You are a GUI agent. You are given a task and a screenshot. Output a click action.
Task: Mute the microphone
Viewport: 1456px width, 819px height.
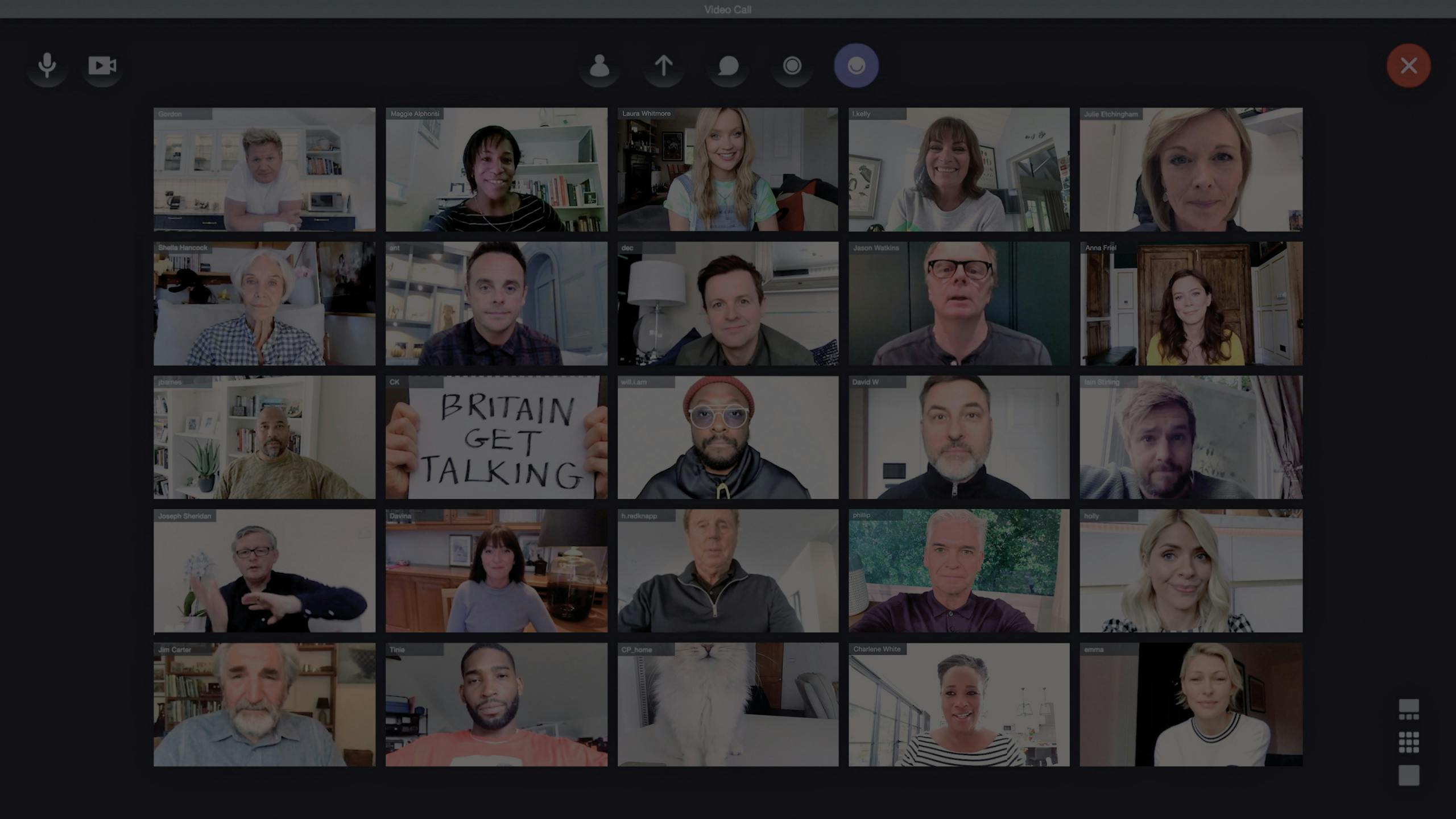coord(47,66)
